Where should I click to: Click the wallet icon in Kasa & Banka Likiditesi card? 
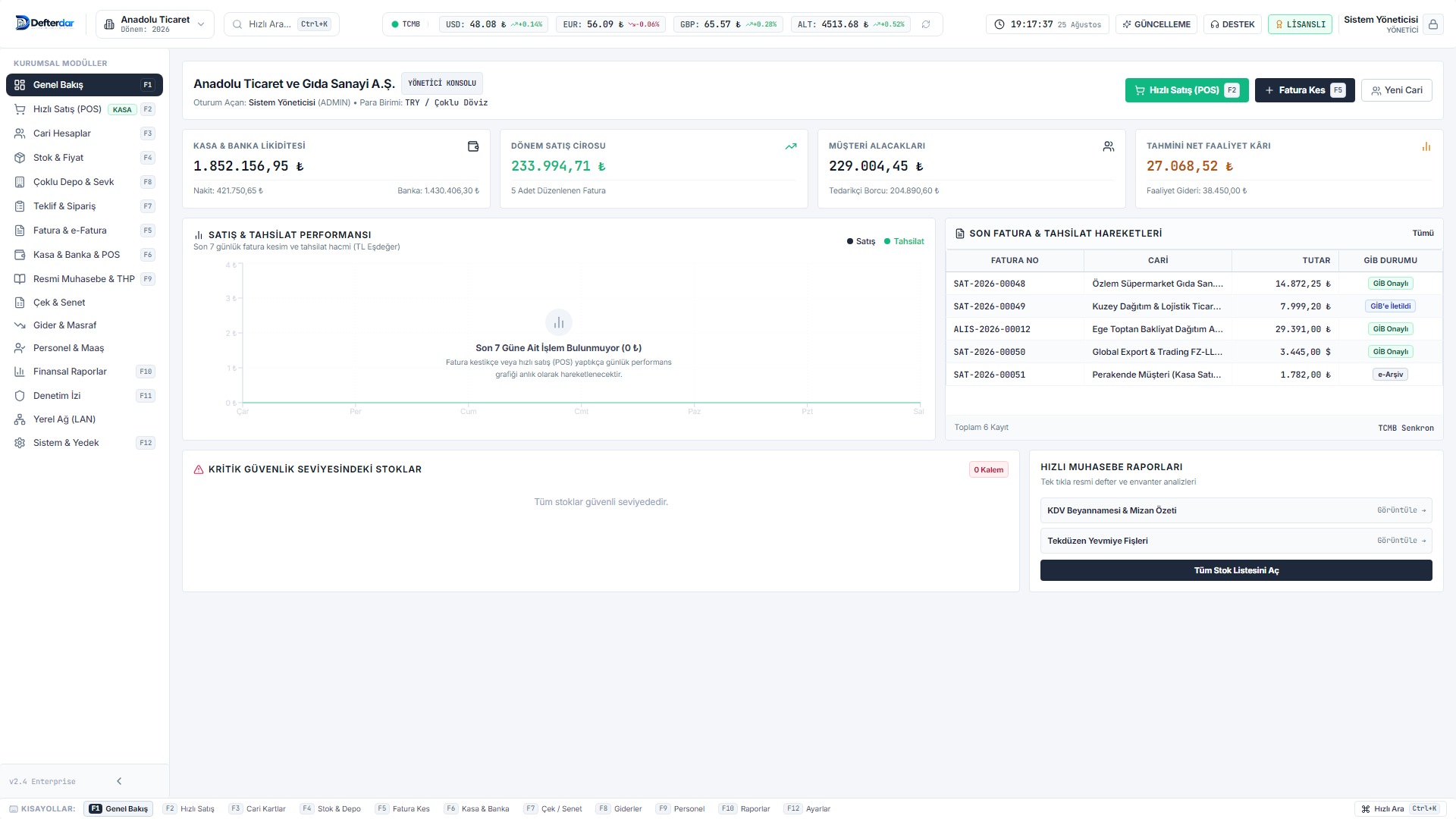(x=473, y=146)
